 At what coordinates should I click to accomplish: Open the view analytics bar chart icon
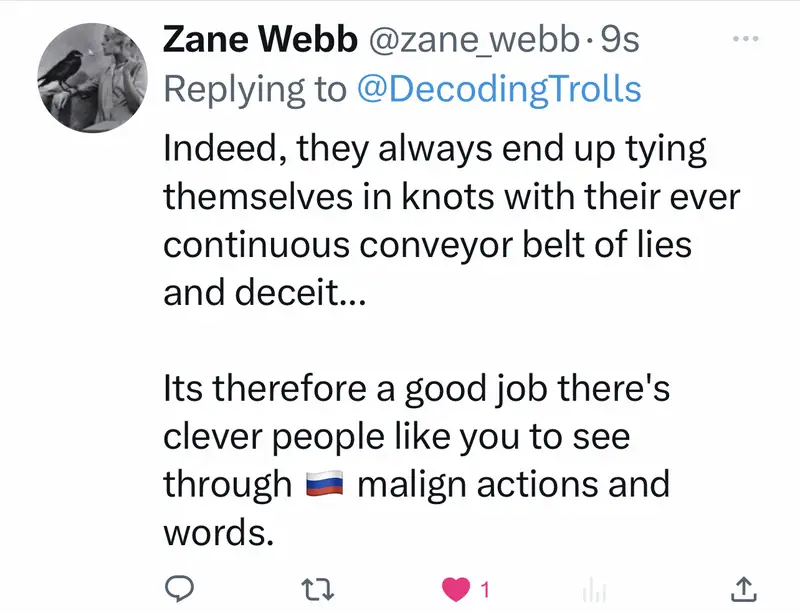pyautogui.click(x=596, y=589)
